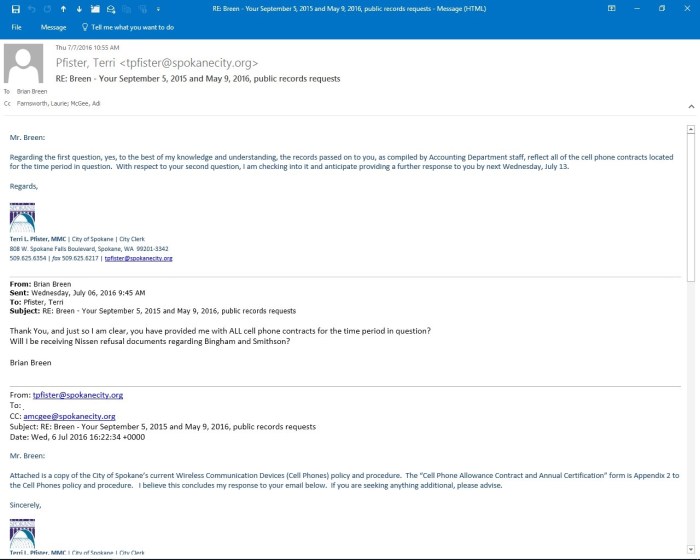Go to the previous item with up arrow

coord(64,9)
